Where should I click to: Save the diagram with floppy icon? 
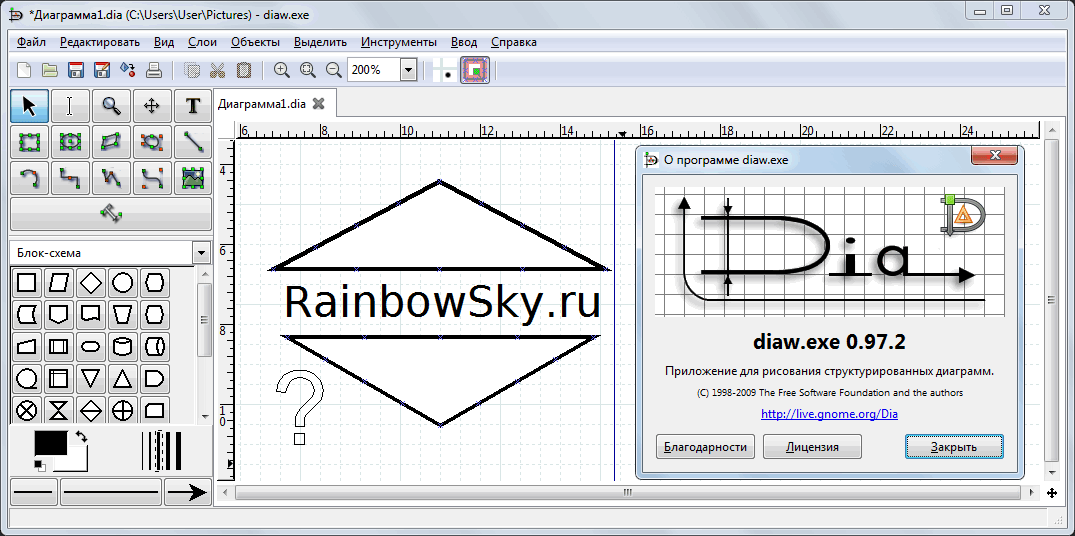pyautogui.click(x=75, y=70)
